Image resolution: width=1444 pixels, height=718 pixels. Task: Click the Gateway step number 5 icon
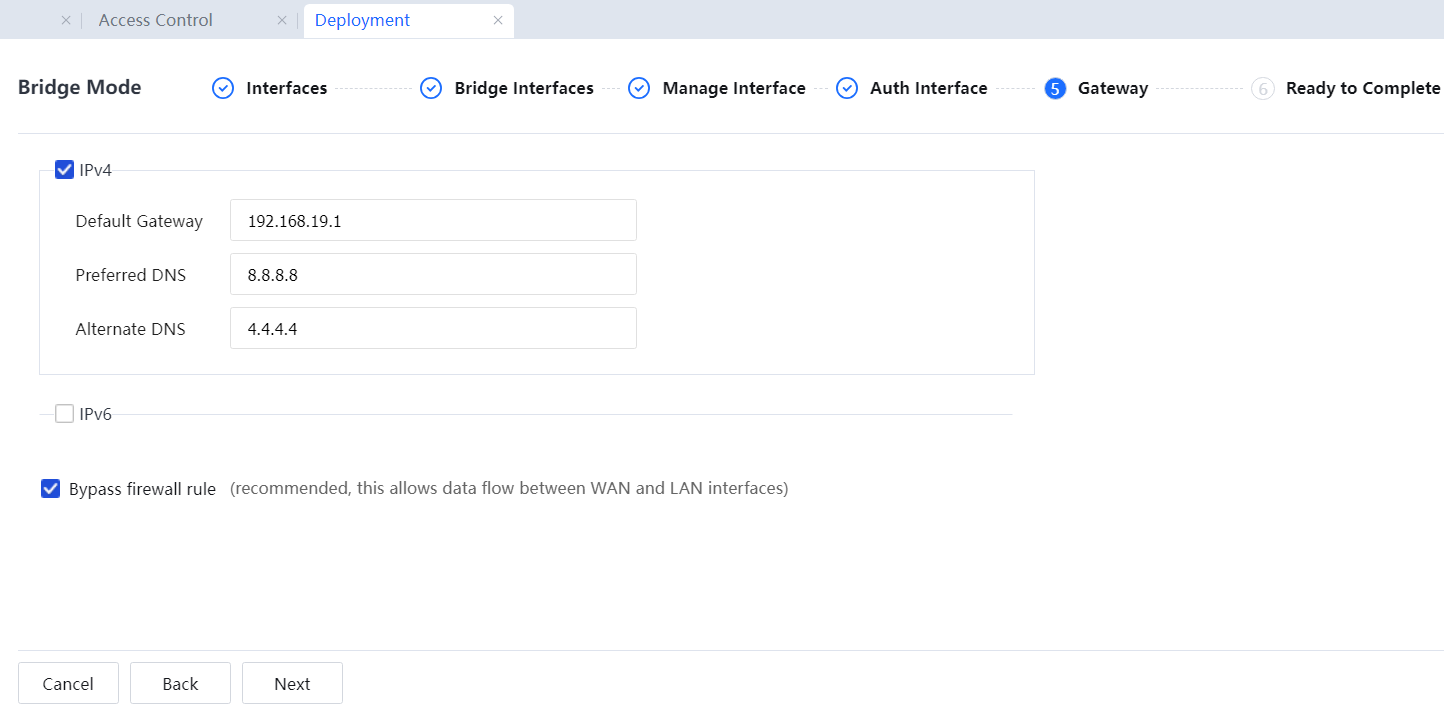coord(1054,88)
